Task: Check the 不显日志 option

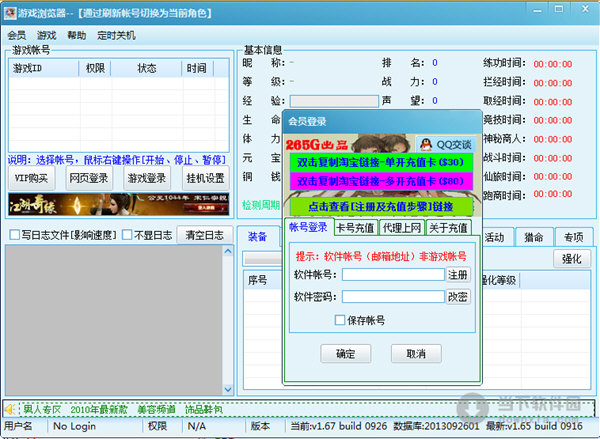Action: [127, 236]
